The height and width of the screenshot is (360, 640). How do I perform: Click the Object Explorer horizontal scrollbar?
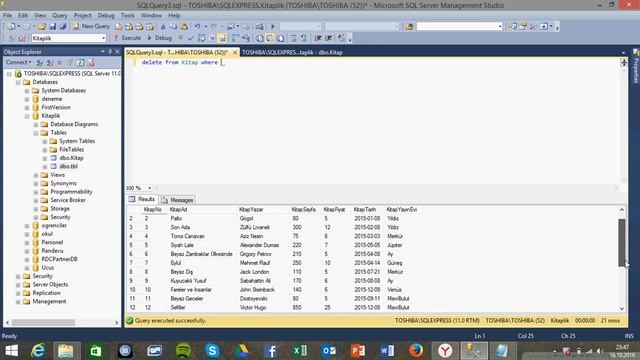click(44, 322)
